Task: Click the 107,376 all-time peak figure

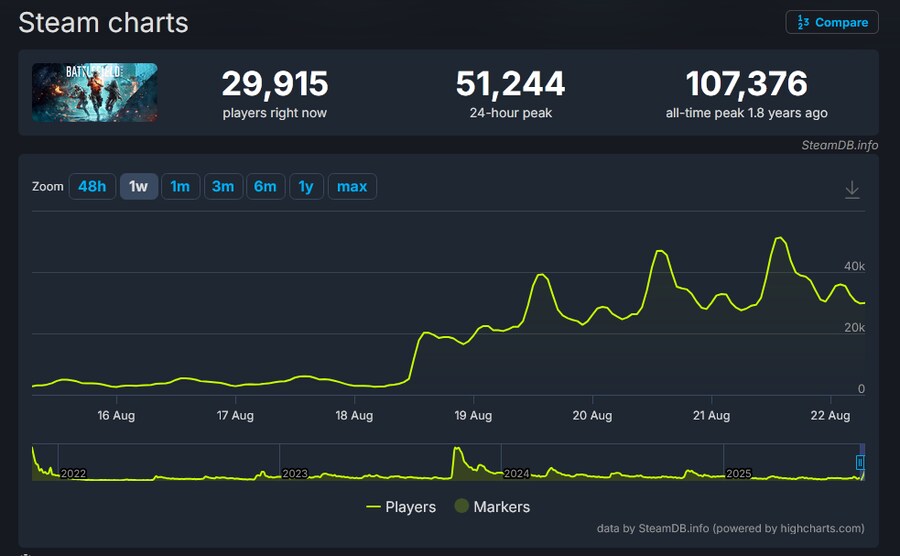Action: click(747, 84)
